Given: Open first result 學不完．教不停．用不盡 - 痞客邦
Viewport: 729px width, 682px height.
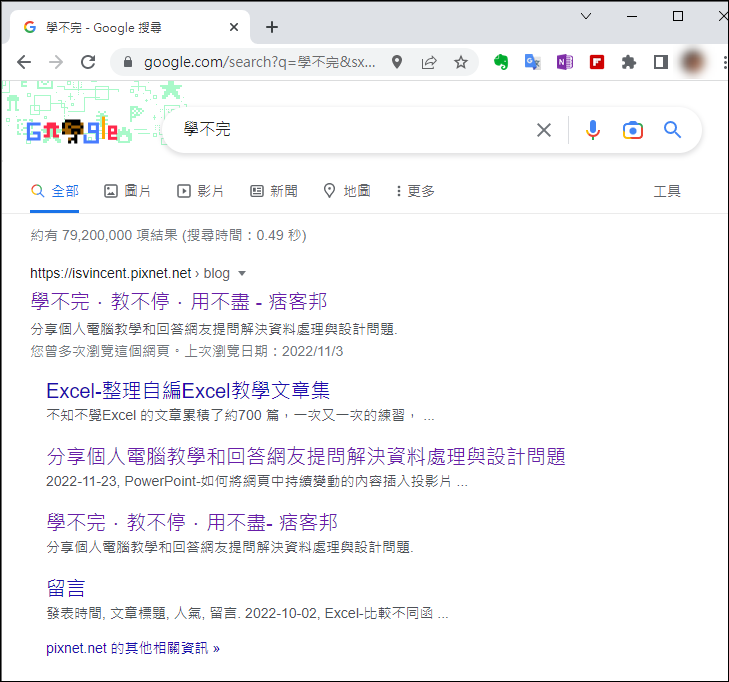Looking at the screenshot, I should coord(179,302).
